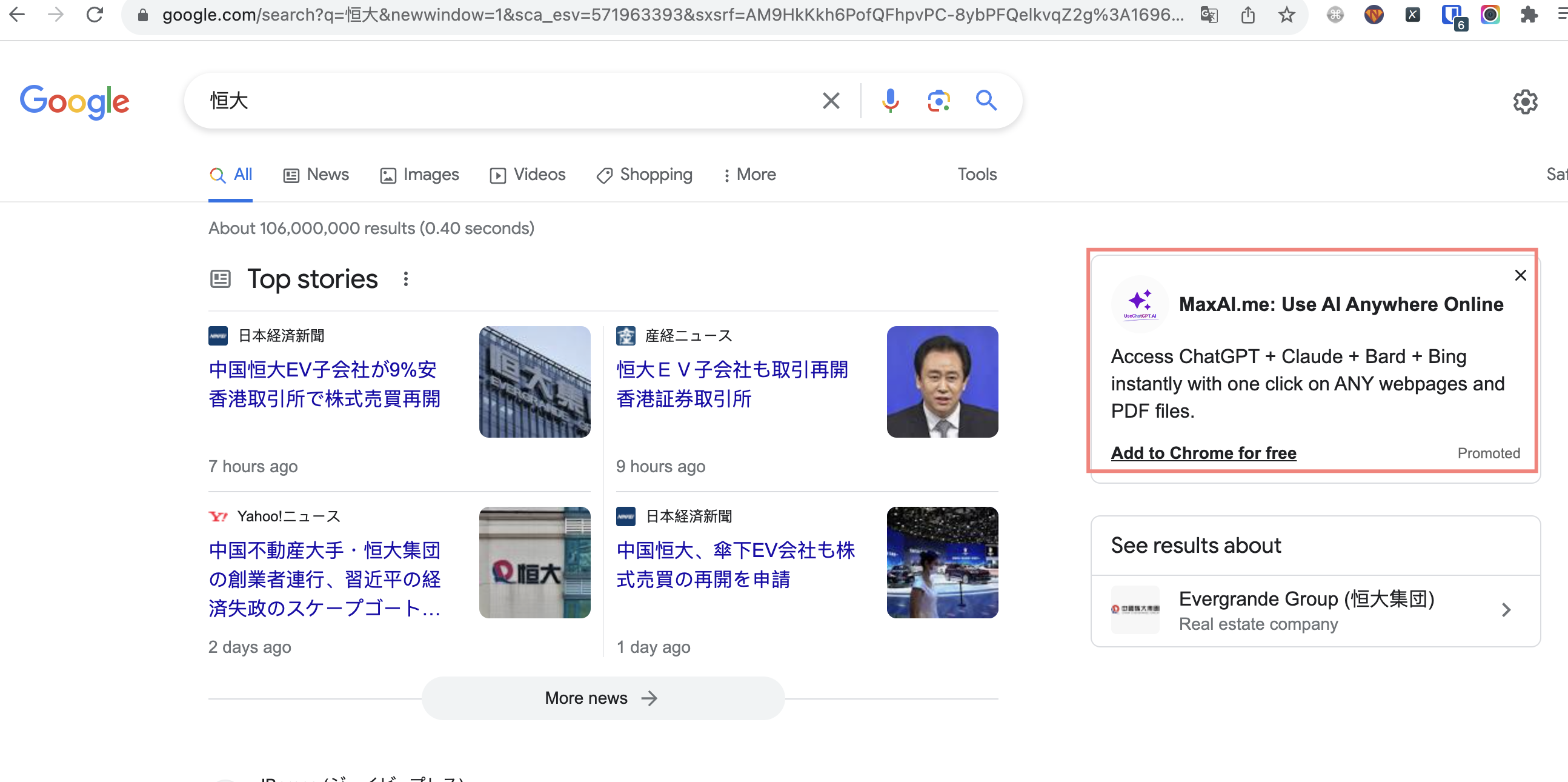The height and width of the screenshot is (782, 1568).
Task: Click the circular camera-lens extension icon
Action: click(1490, 15)
